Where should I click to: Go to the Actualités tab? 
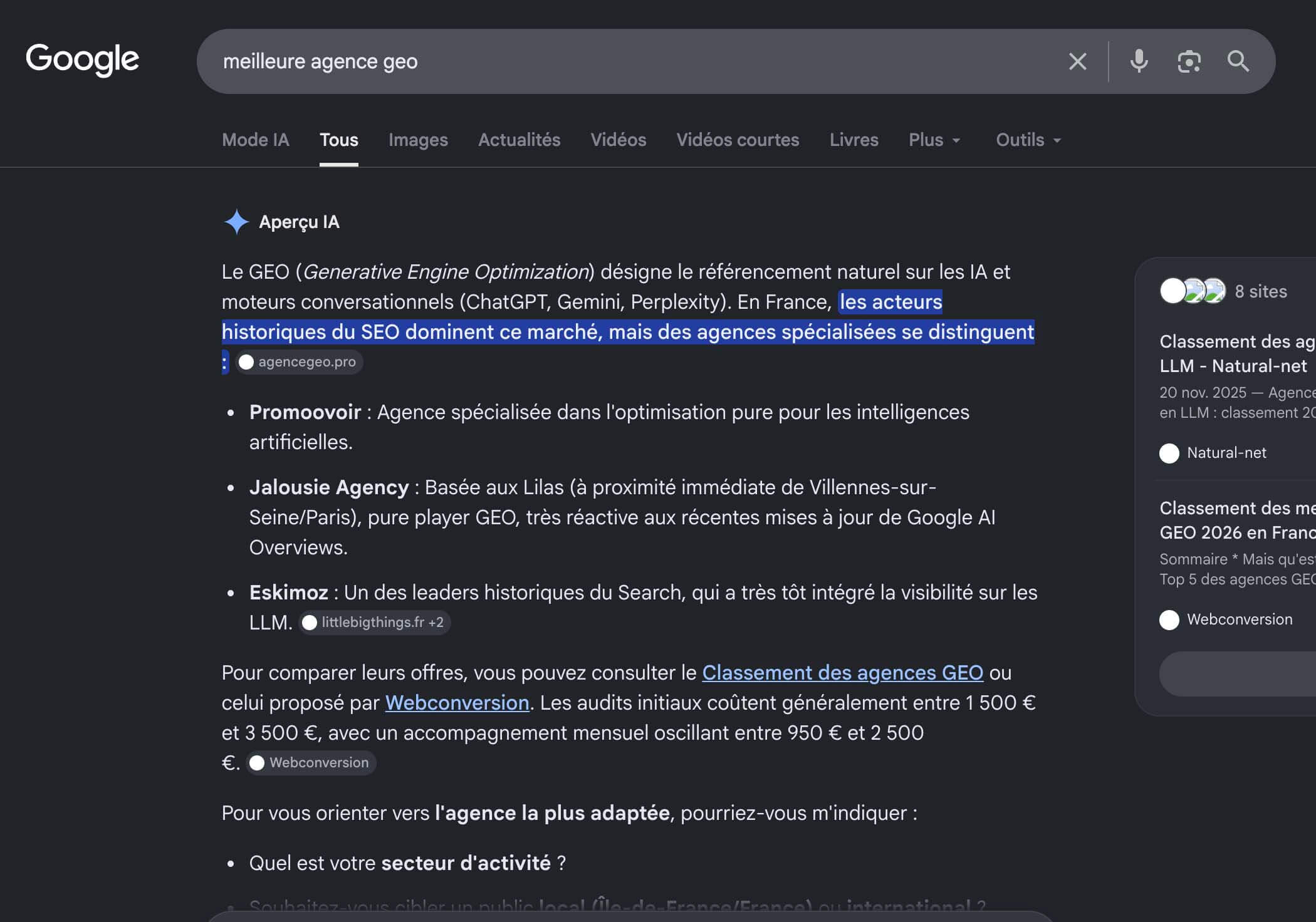click(x=520, y=140)
